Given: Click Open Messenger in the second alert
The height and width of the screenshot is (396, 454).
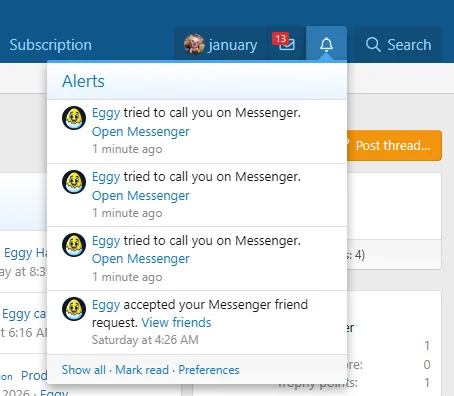Looking at the screenshot, I should (141, 196).
